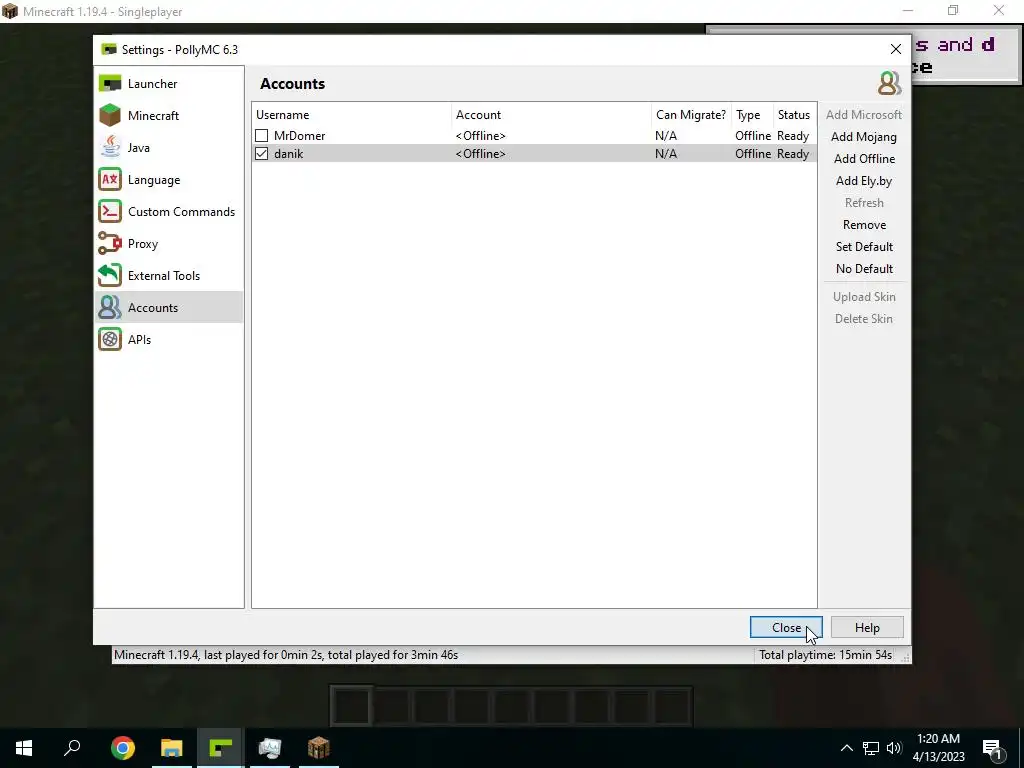This screenshot has height=768, width=1024.
Task: Click No Default button
Action: 864,269
